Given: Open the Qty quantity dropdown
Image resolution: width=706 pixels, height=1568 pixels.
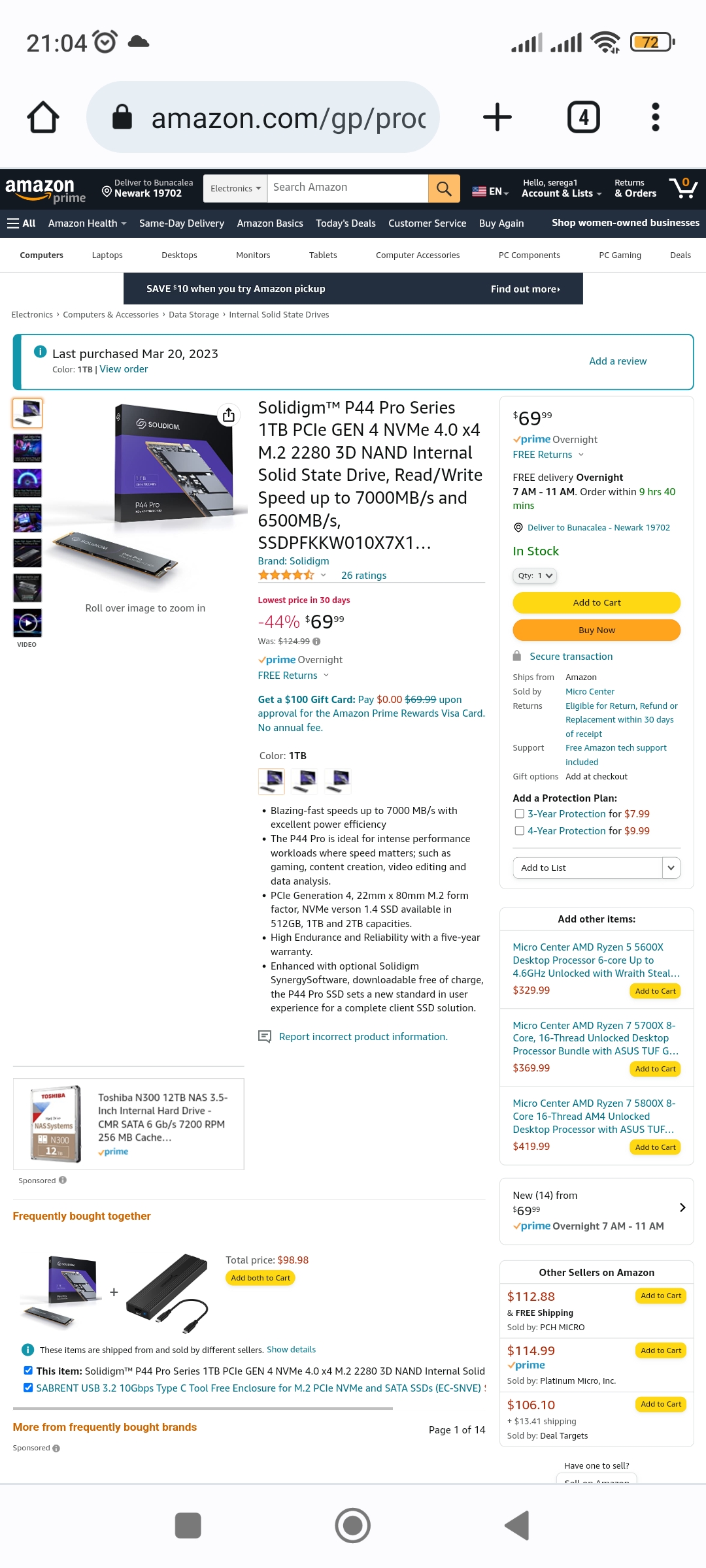Looking at the screenshot, I should coord(535,576).
